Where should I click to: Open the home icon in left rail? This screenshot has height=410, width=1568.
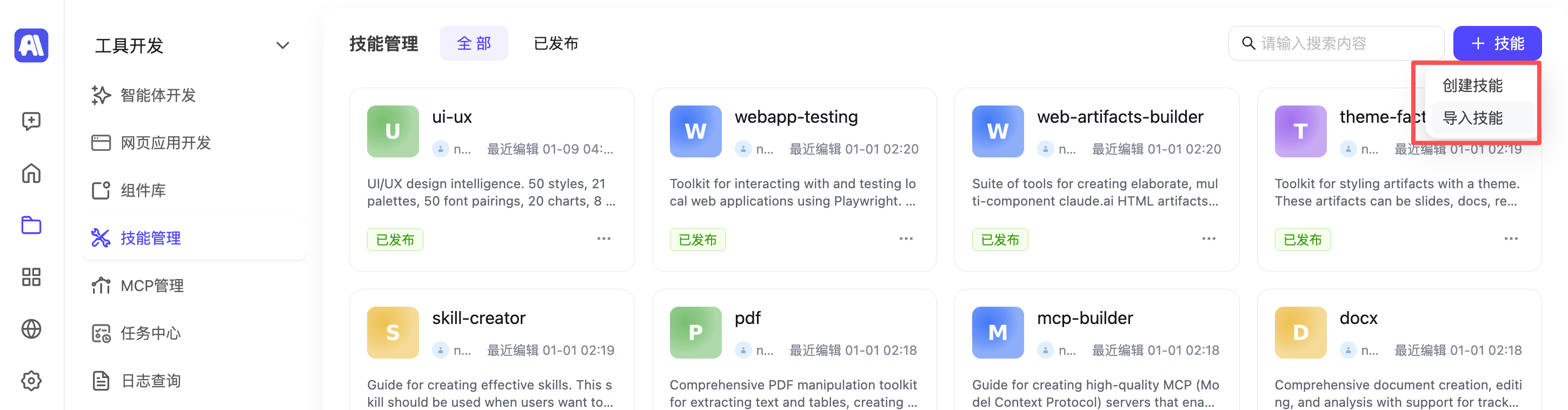point(31,174)
